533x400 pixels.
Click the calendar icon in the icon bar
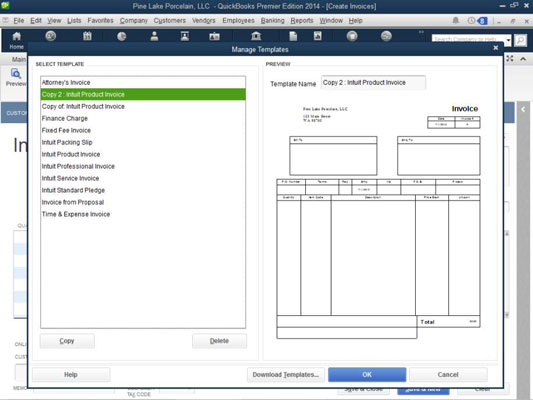87,36
